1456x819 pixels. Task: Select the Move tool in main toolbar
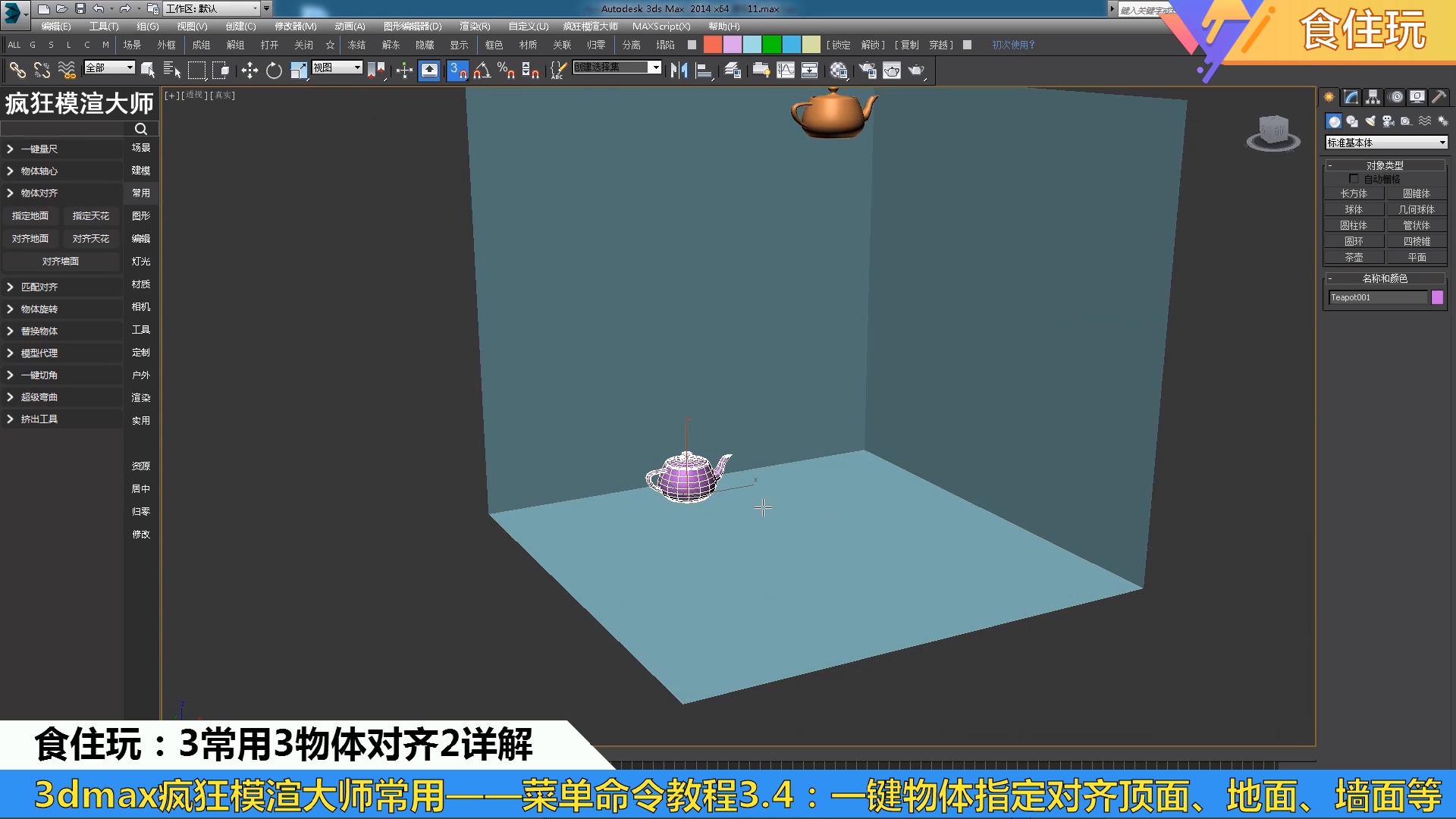249,71
